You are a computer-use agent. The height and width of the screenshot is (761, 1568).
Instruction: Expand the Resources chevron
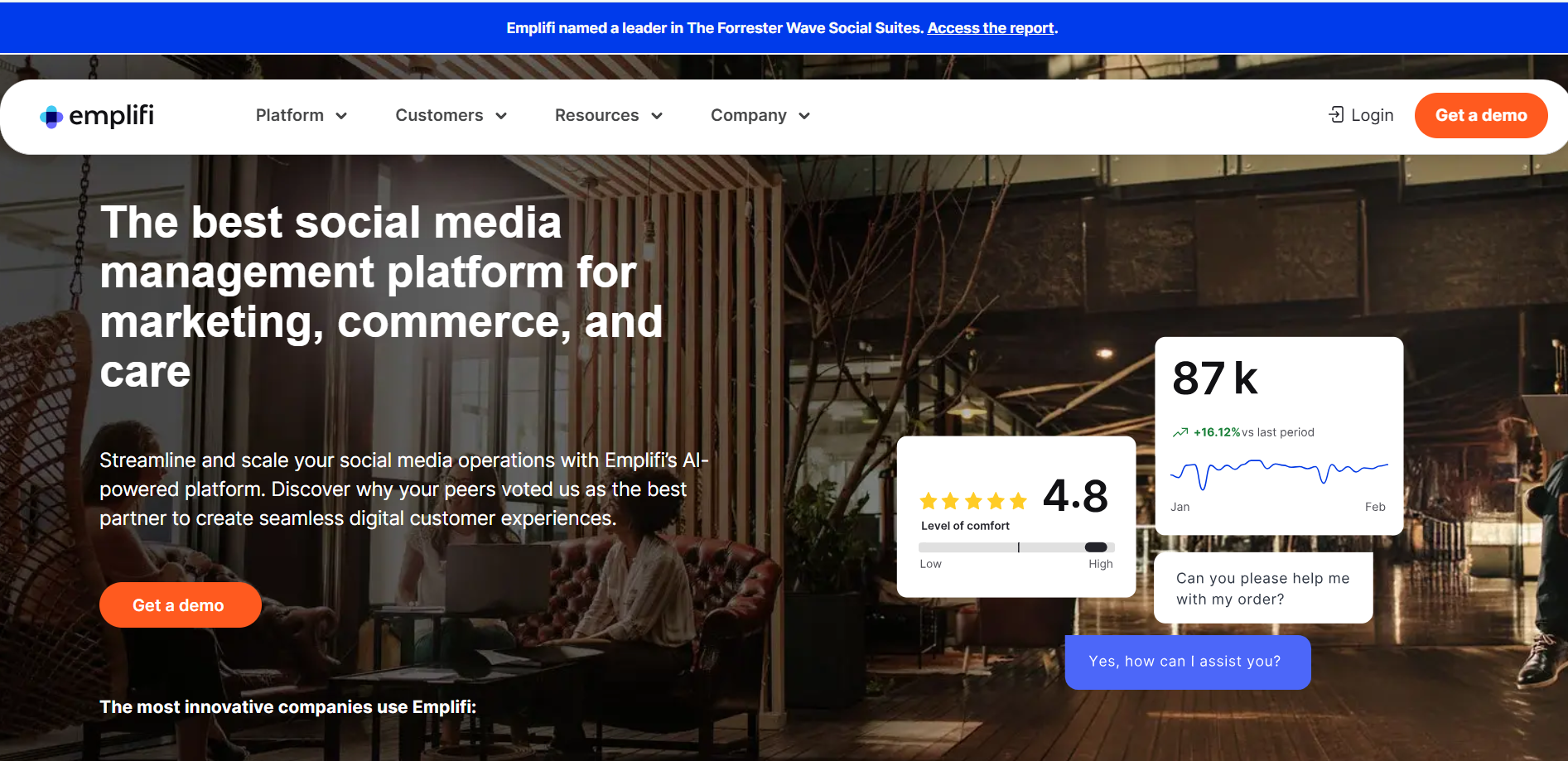[x=657, y=116]
